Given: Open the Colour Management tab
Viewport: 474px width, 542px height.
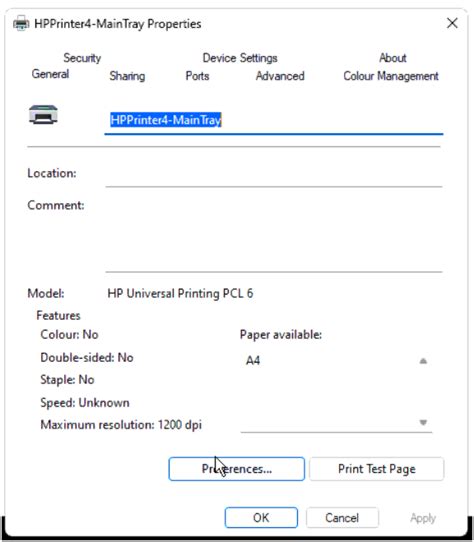Looking at the screenshot, I should point(391,76).
